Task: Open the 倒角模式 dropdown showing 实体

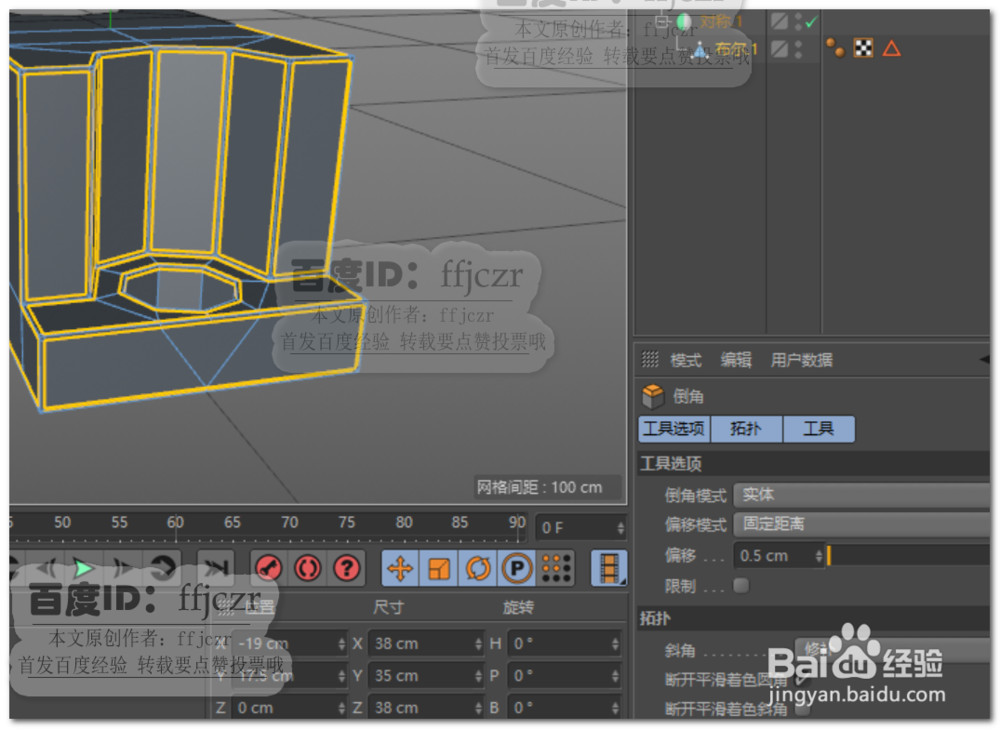Action: pos(862,495)
